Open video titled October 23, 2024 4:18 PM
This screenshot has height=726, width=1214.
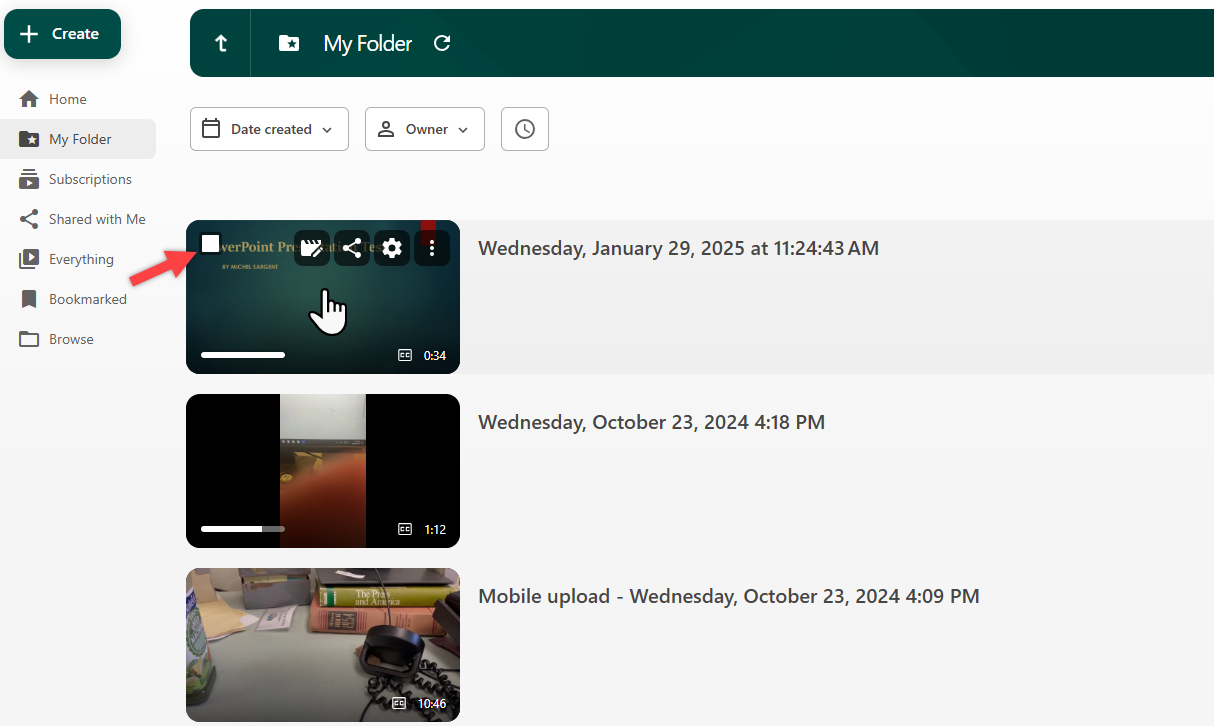[x=651, y=422]
